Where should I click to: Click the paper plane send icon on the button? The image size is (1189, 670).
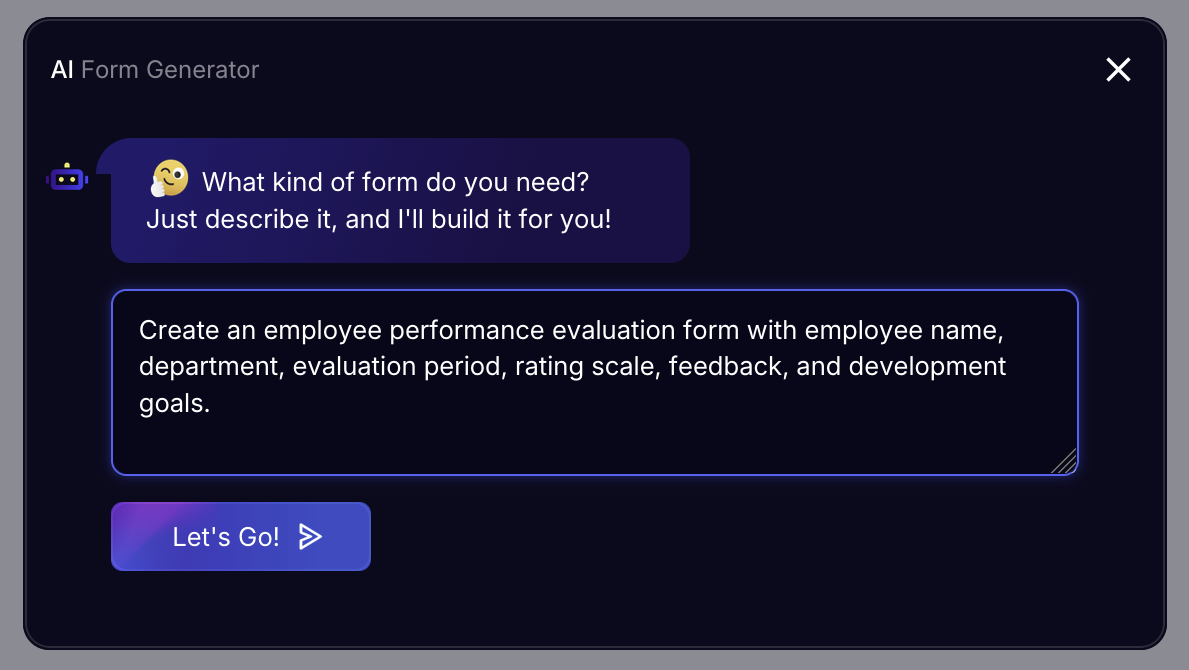(311, 536)
